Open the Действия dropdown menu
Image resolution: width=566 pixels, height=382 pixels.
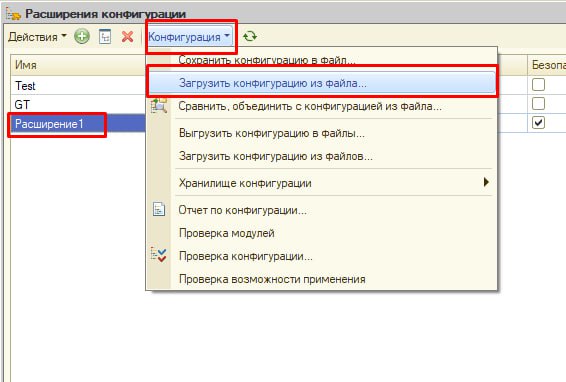point(37,36)
